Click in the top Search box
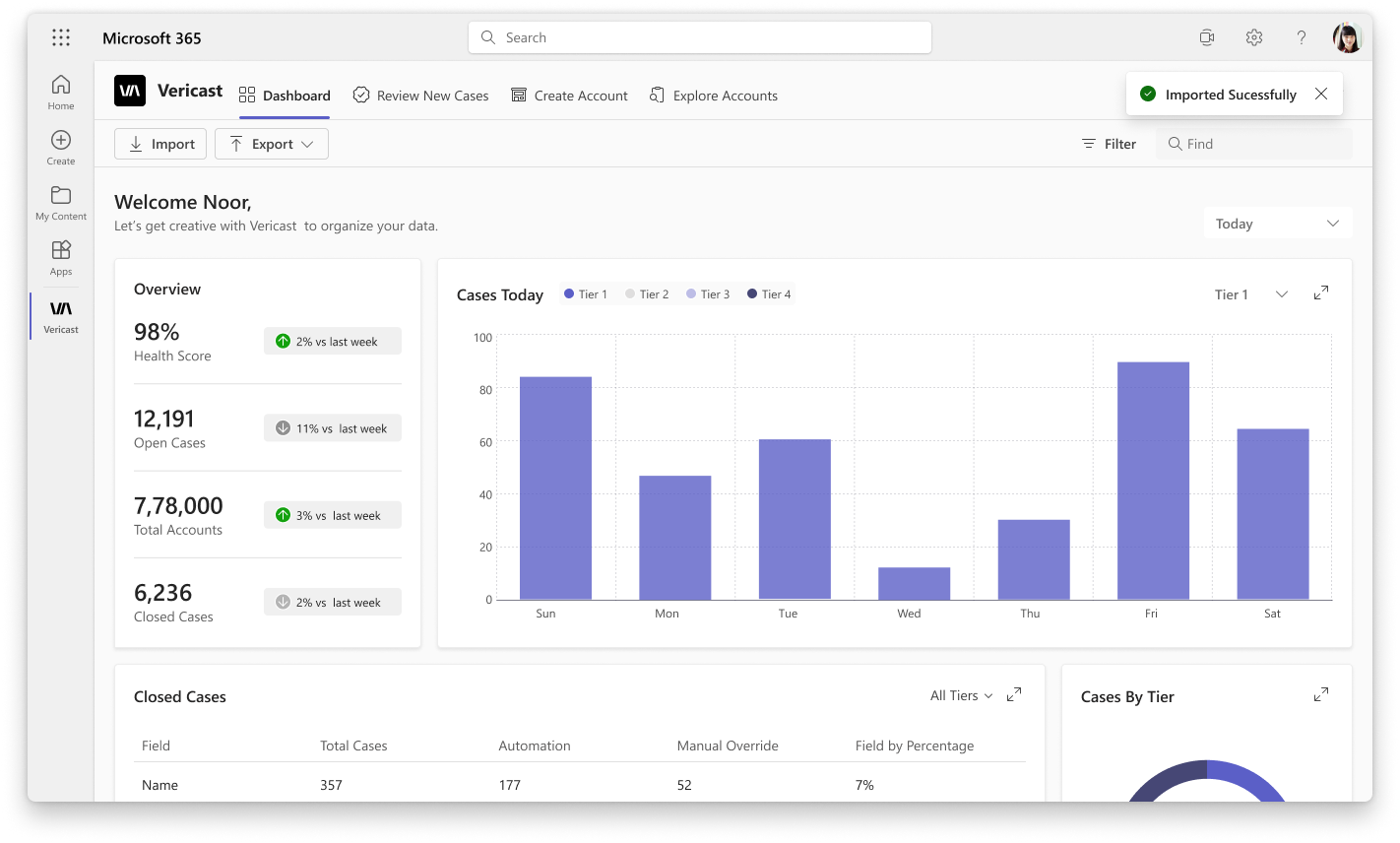 tap(700, 37)
